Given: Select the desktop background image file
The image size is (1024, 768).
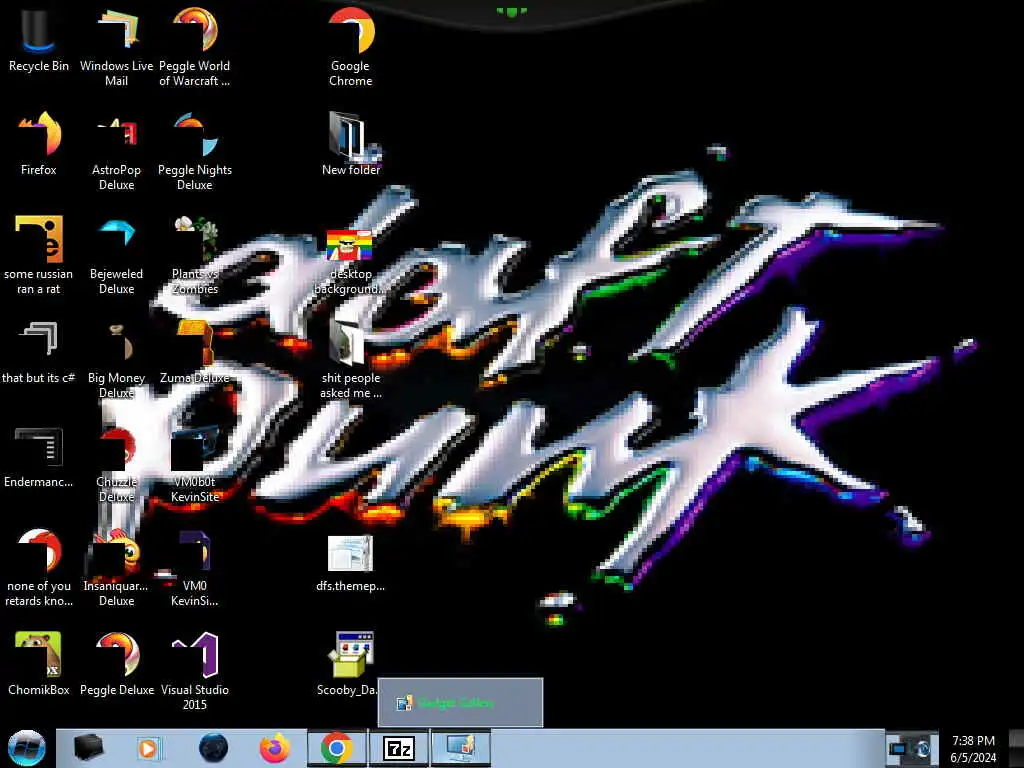Looking at the screenshot, I should coord(351,262).
